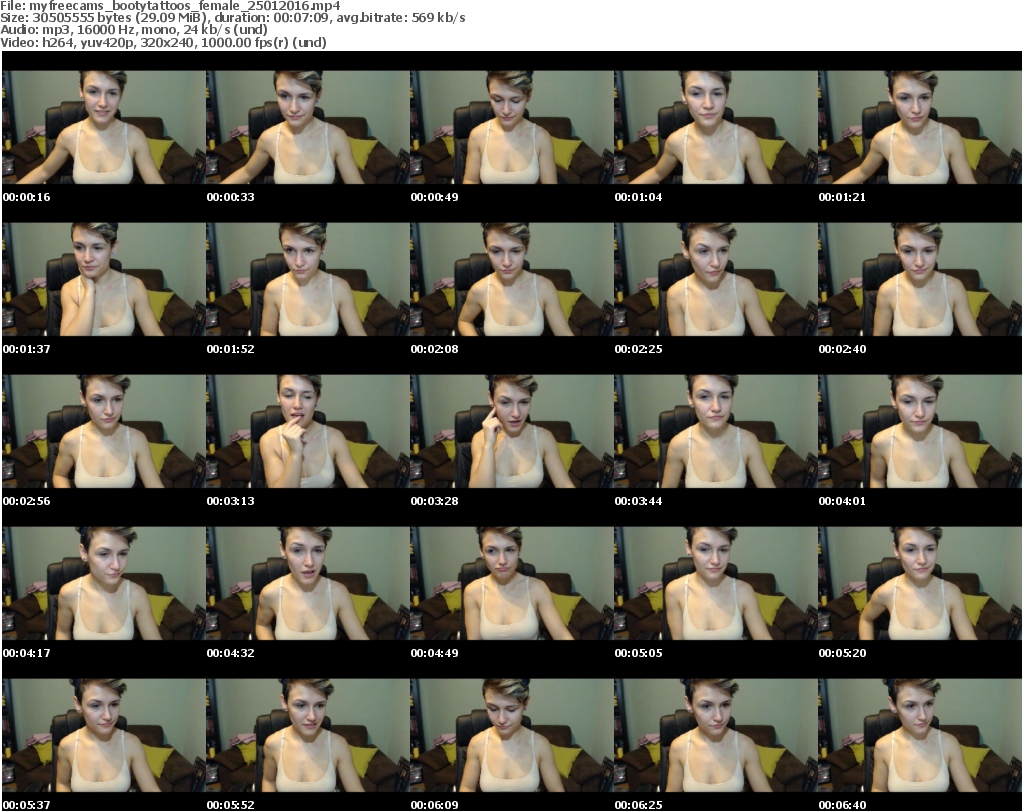Screen dimensions: 1024x811
Task: Click the file name text in the header
Action: 170,6
